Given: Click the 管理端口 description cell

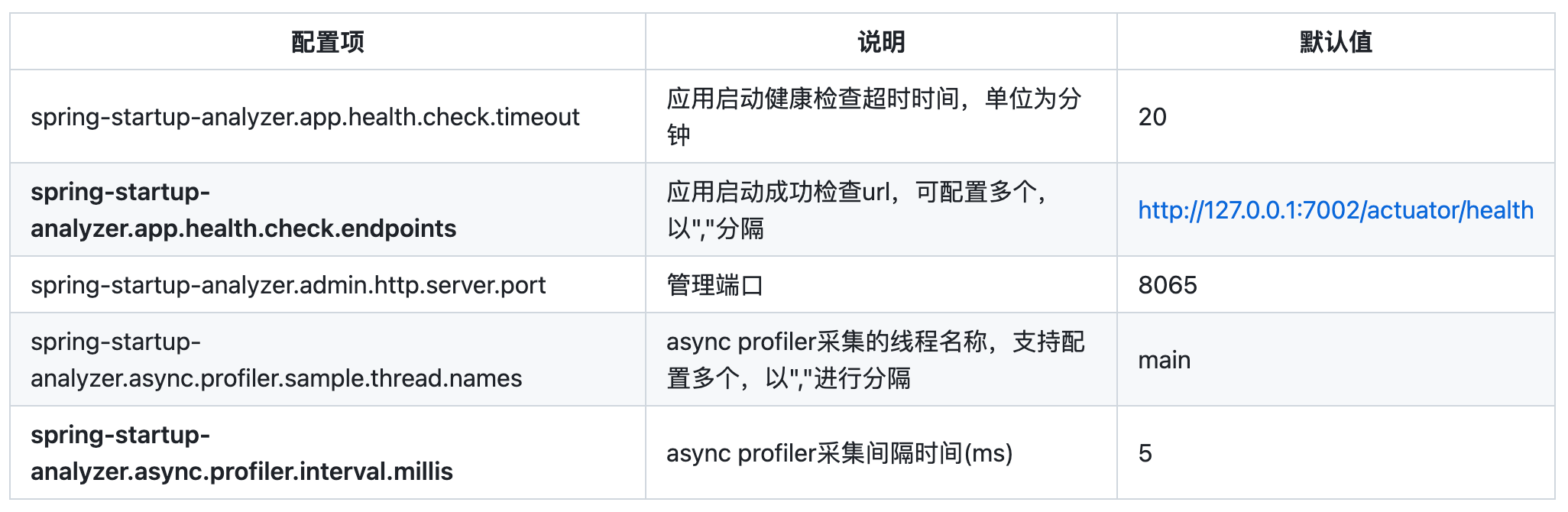Looking at the screenshot, I should (x=715, y=285).
